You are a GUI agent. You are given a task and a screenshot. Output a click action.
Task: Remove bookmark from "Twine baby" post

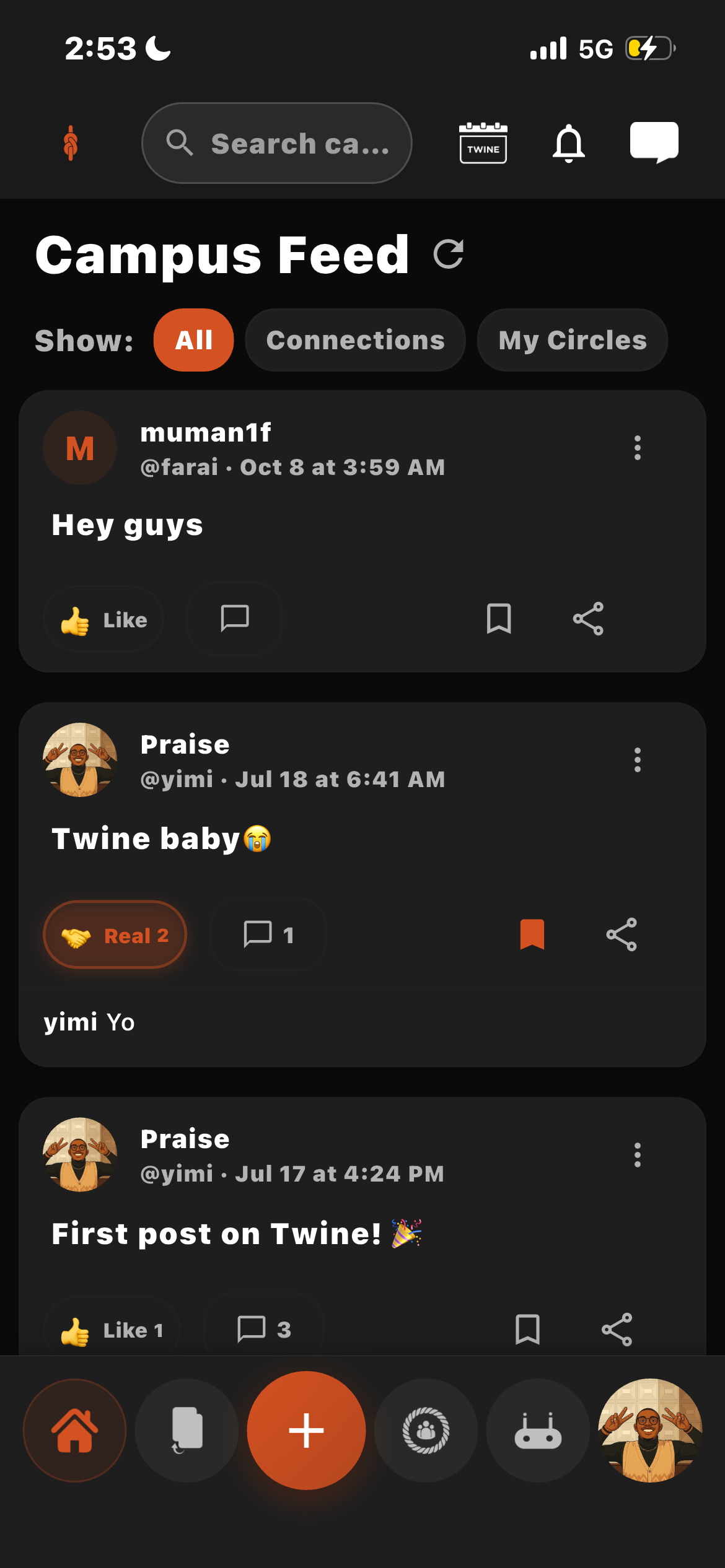(x=532, y=934)
